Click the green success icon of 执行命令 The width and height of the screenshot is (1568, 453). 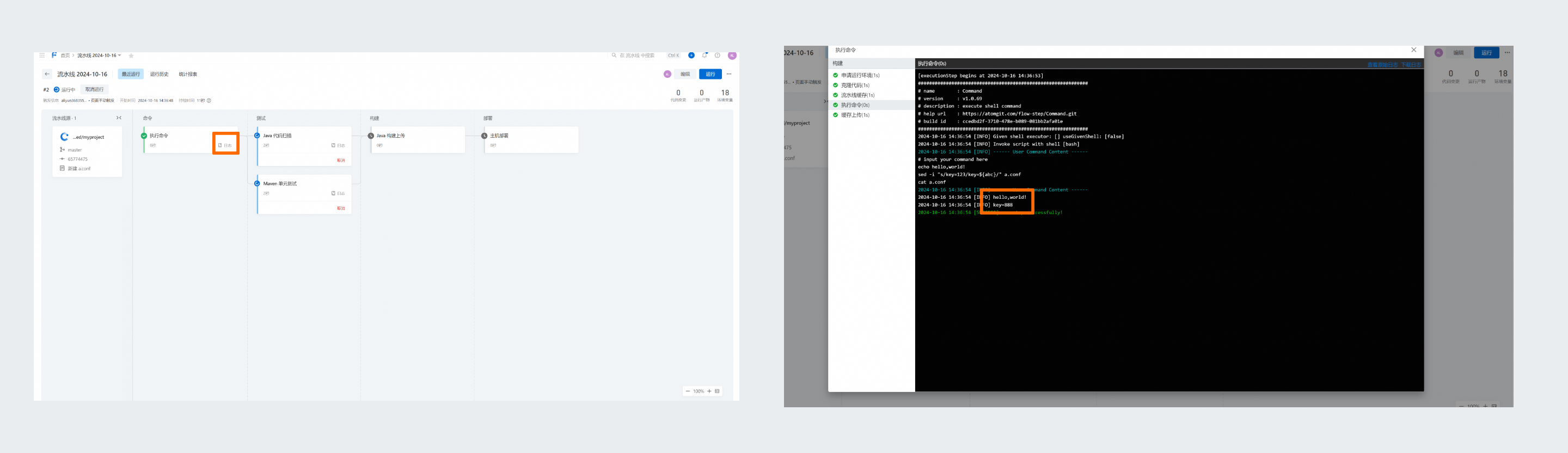(144, 136)
